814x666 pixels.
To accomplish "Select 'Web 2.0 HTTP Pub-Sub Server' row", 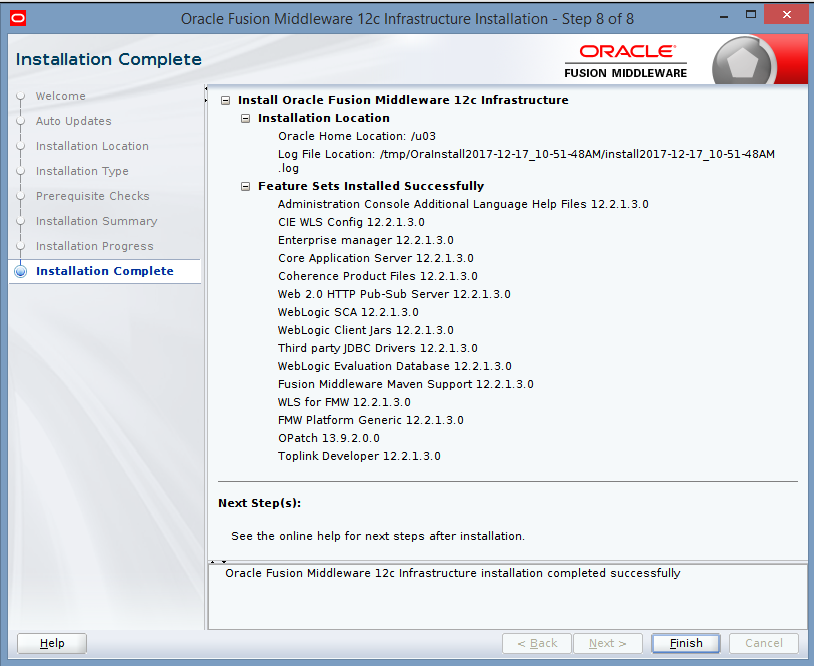I will 394,294.
